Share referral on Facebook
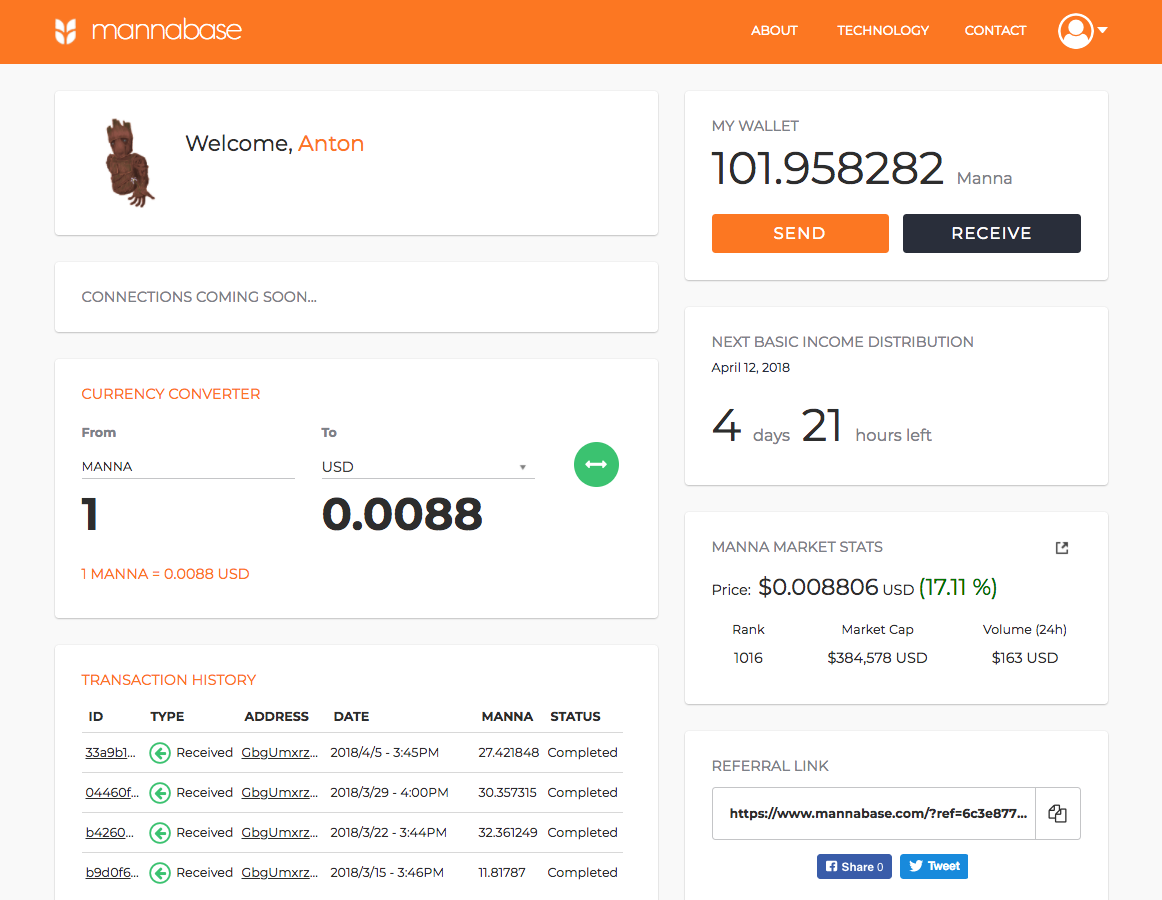Image resolution: width=1162 pixels, height=900 pixels. coord(853,866)
